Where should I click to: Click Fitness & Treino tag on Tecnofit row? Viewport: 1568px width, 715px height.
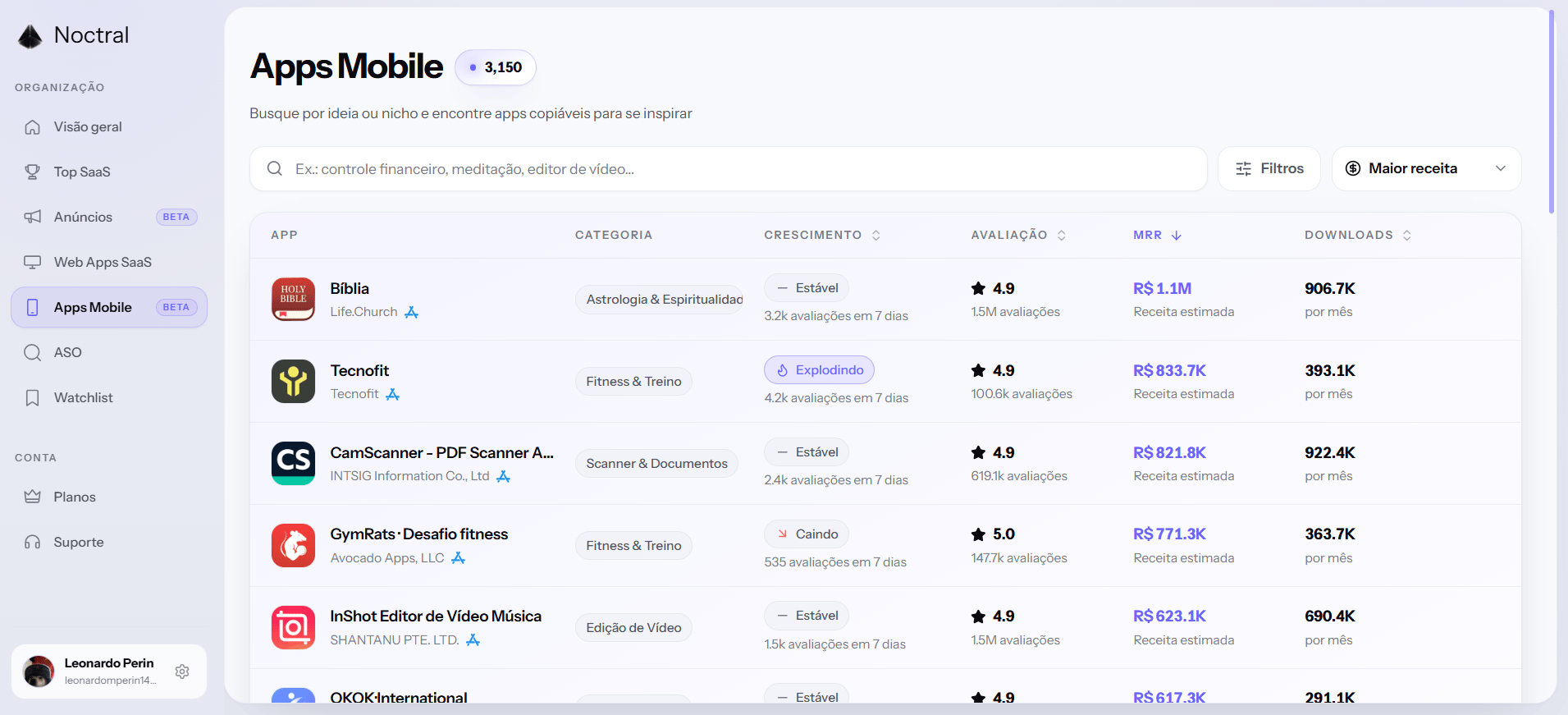click(633, 382)
